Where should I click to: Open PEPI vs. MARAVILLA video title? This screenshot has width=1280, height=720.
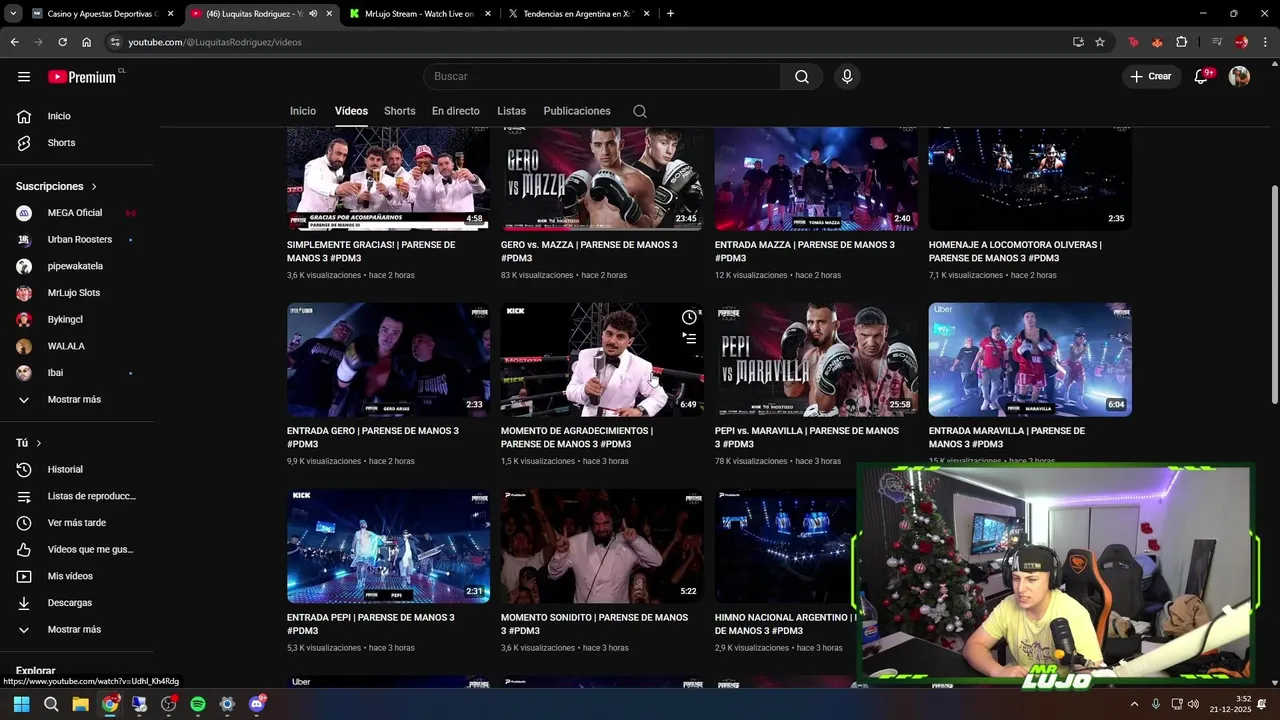click(807, 437)
